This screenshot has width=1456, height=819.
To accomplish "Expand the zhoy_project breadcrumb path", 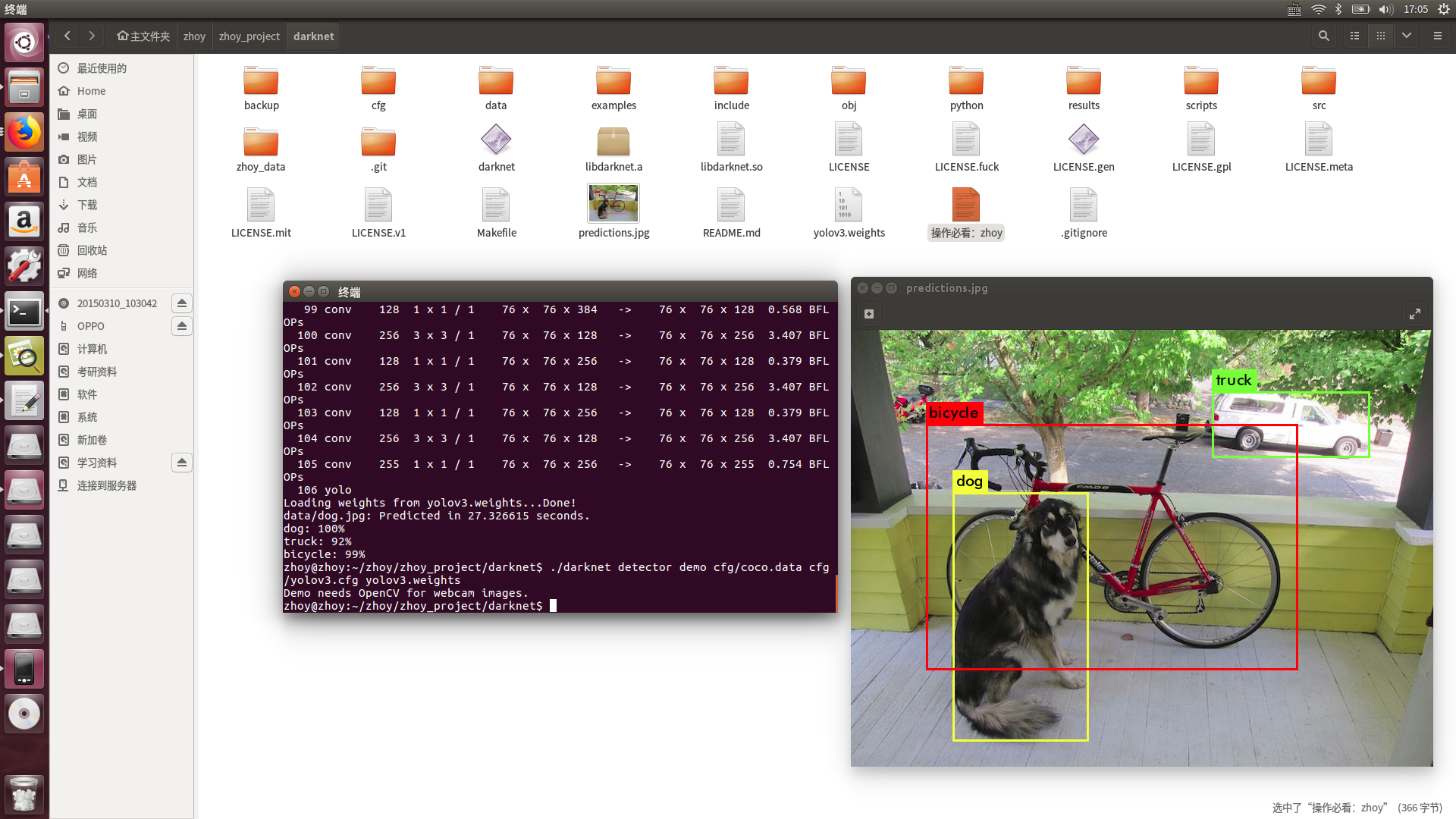I will pyautogui.click(x=249, y=36).
